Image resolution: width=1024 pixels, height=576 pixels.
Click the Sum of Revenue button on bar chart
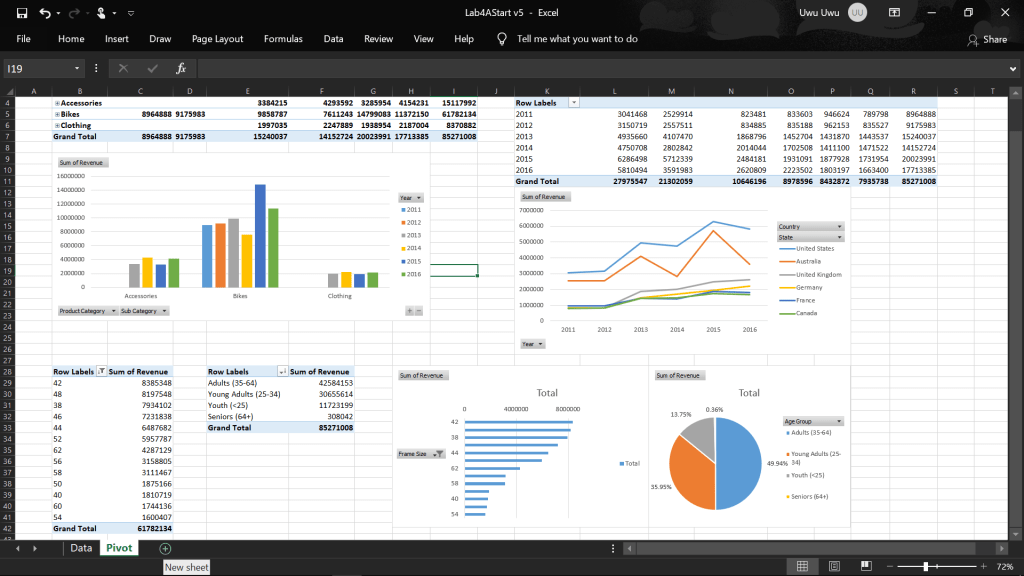point(81,162)
